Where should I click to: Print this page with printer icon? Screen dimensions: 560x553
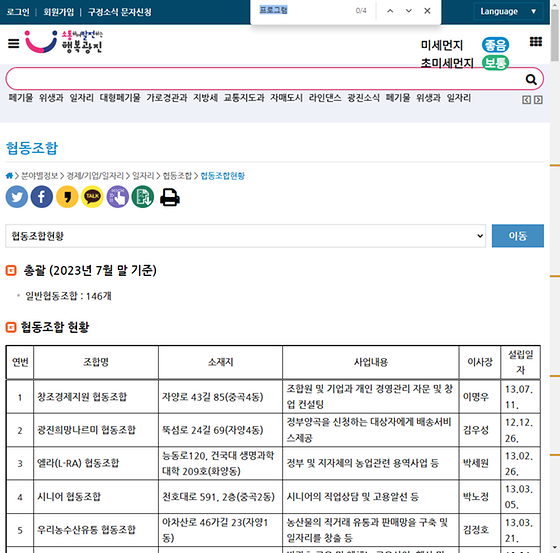(x=170, y=197)
